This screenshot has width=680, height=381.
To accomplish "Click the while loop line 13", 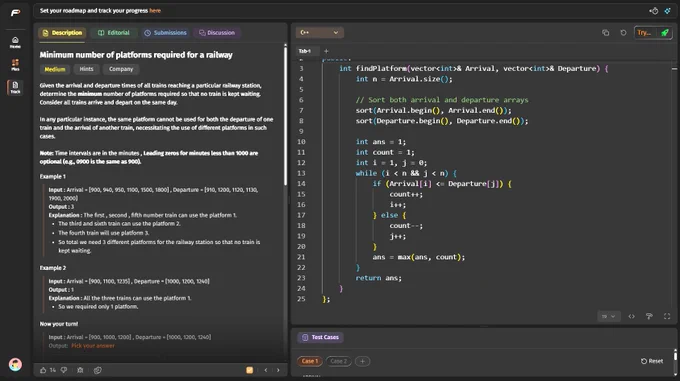I will pos(406,173).
